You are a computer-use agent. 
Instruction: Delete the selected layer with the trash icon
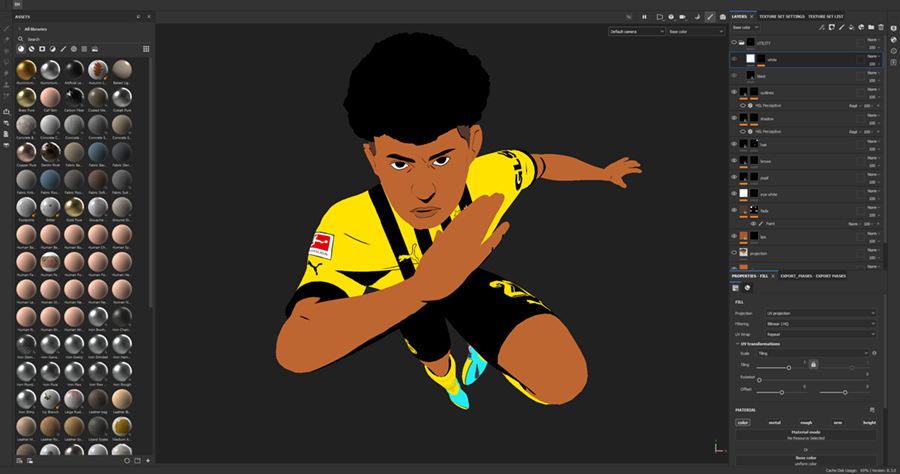(880, 28)
